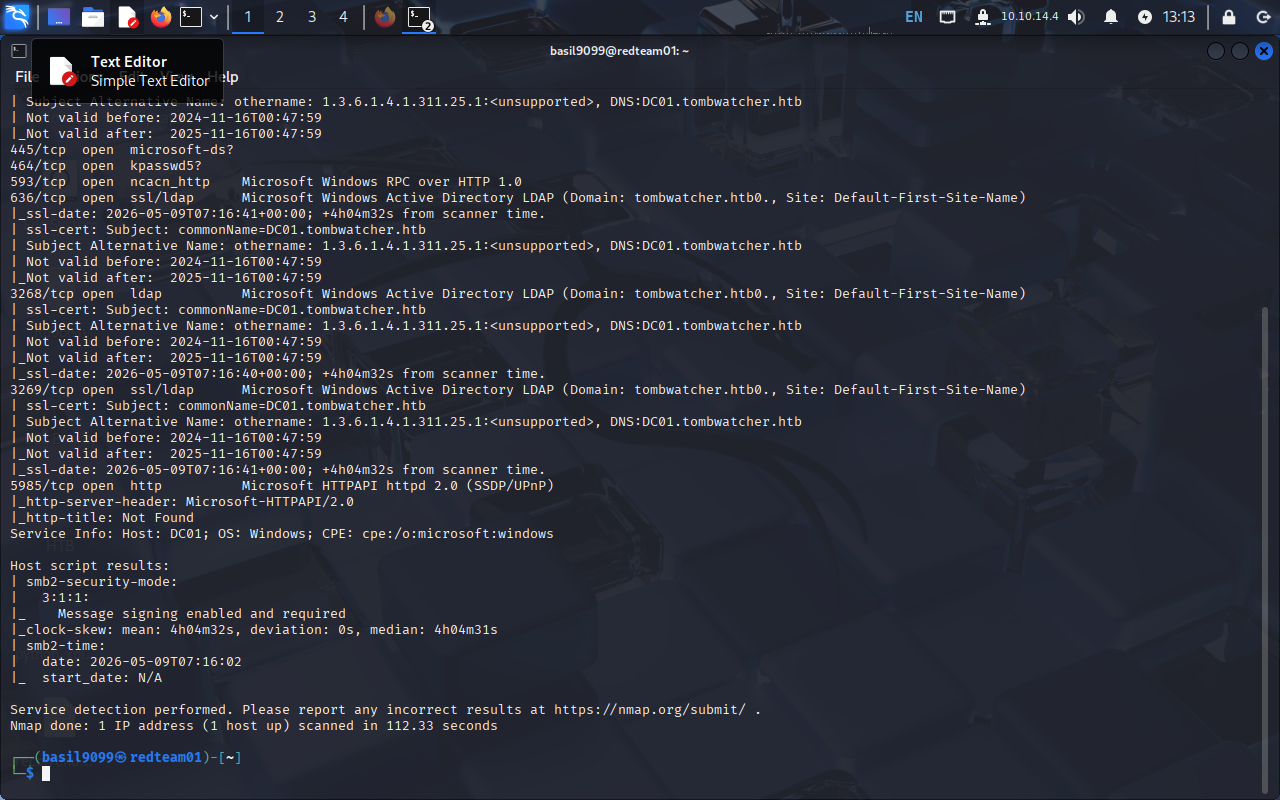Click the terminal cursor after the $ prompt

(x=46, y=774)
